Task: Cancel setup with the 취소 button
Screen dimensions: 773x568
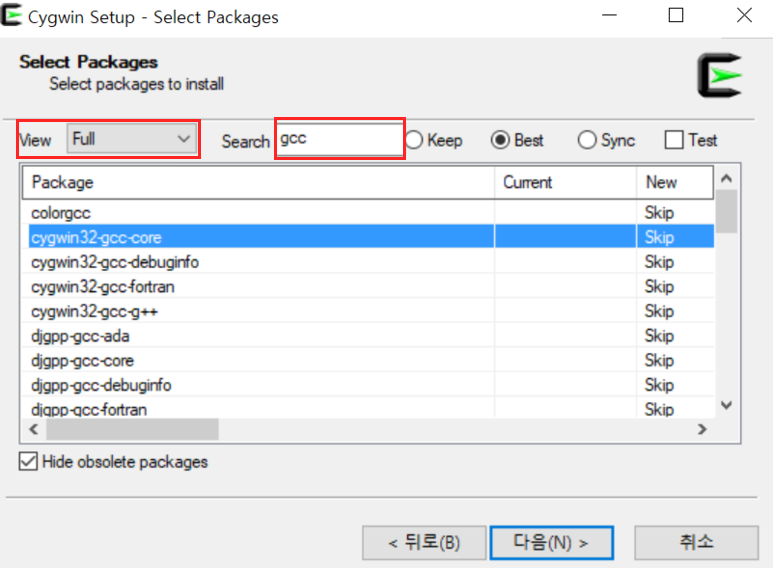Action: 697,543
